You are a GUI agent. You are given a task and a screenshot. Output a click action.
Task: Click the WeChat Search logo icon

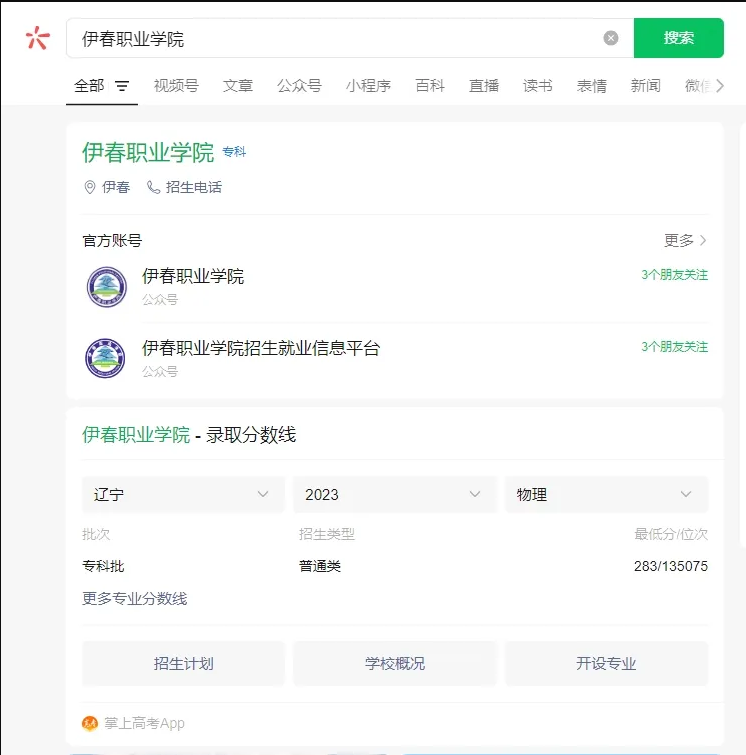click(x=37, y=38)
